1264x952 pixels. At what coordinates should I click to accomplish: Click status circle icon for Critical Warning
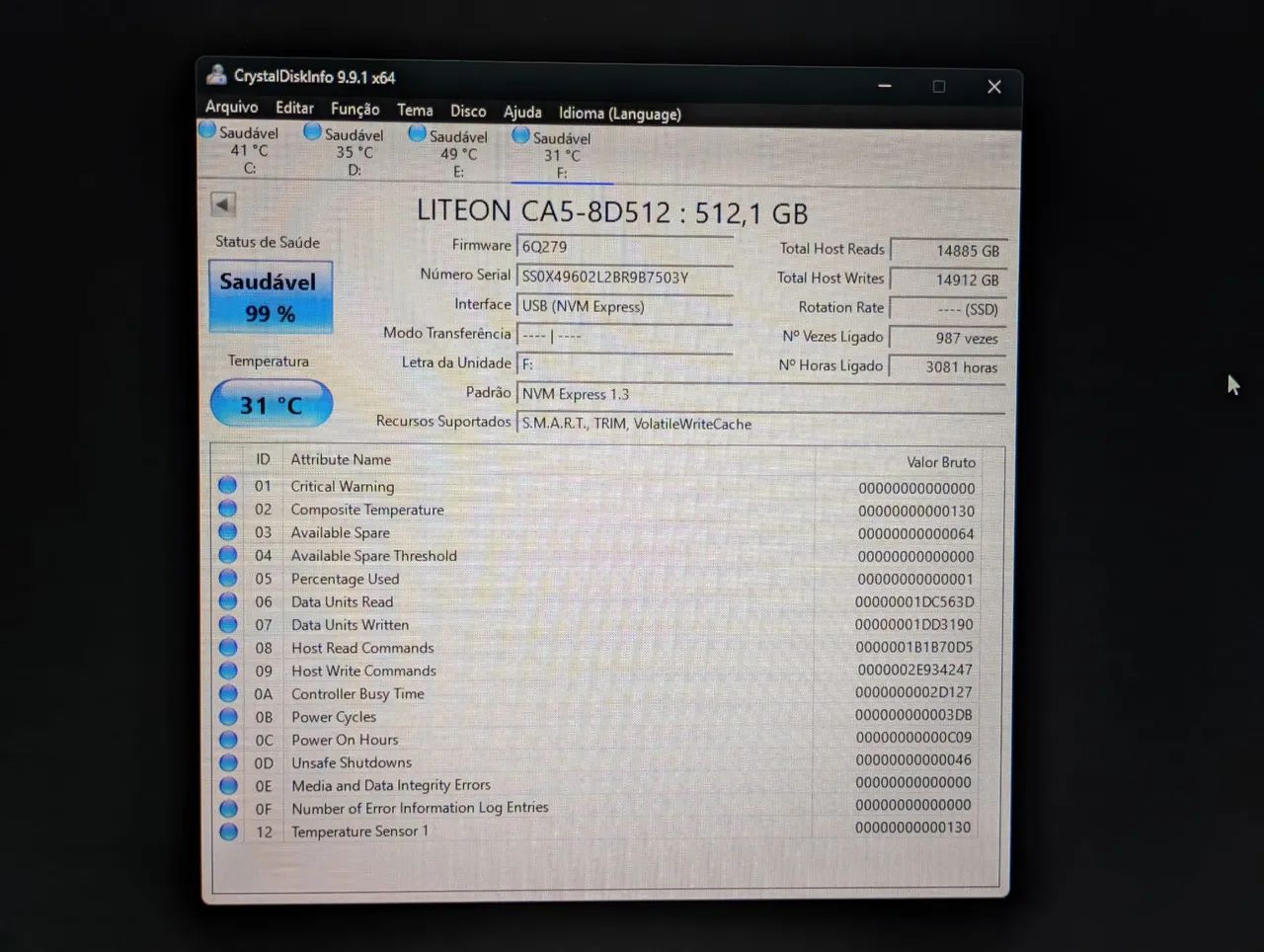228,485
